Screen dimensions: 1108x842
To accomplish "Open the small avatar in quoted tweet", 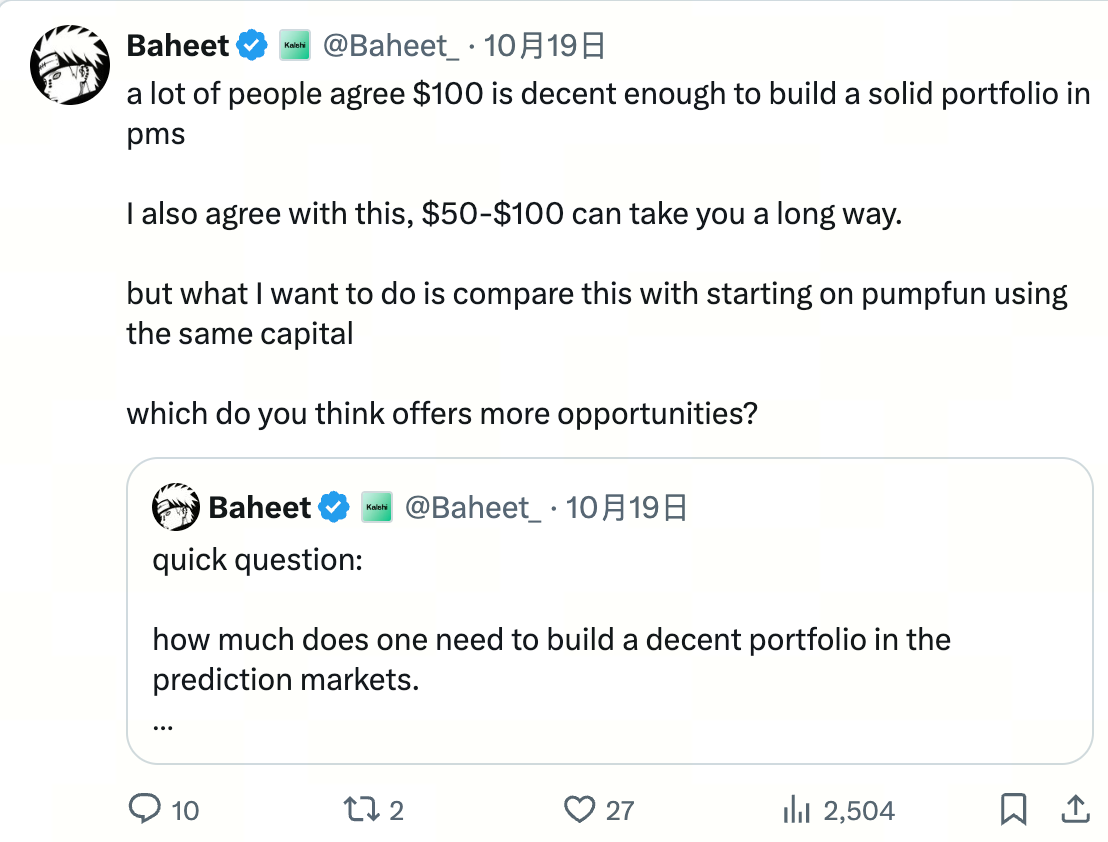I will tap(176, 507).
